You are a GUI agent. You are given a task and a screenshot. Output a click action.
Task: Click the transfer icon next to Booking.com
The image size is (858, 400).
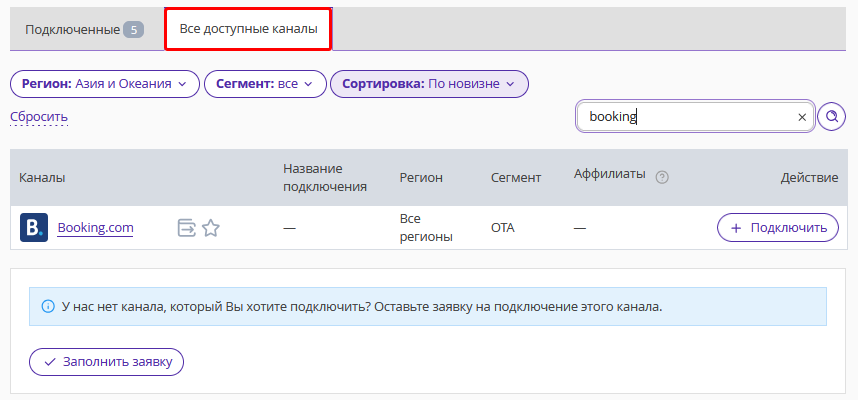click(x=187, y=228)
